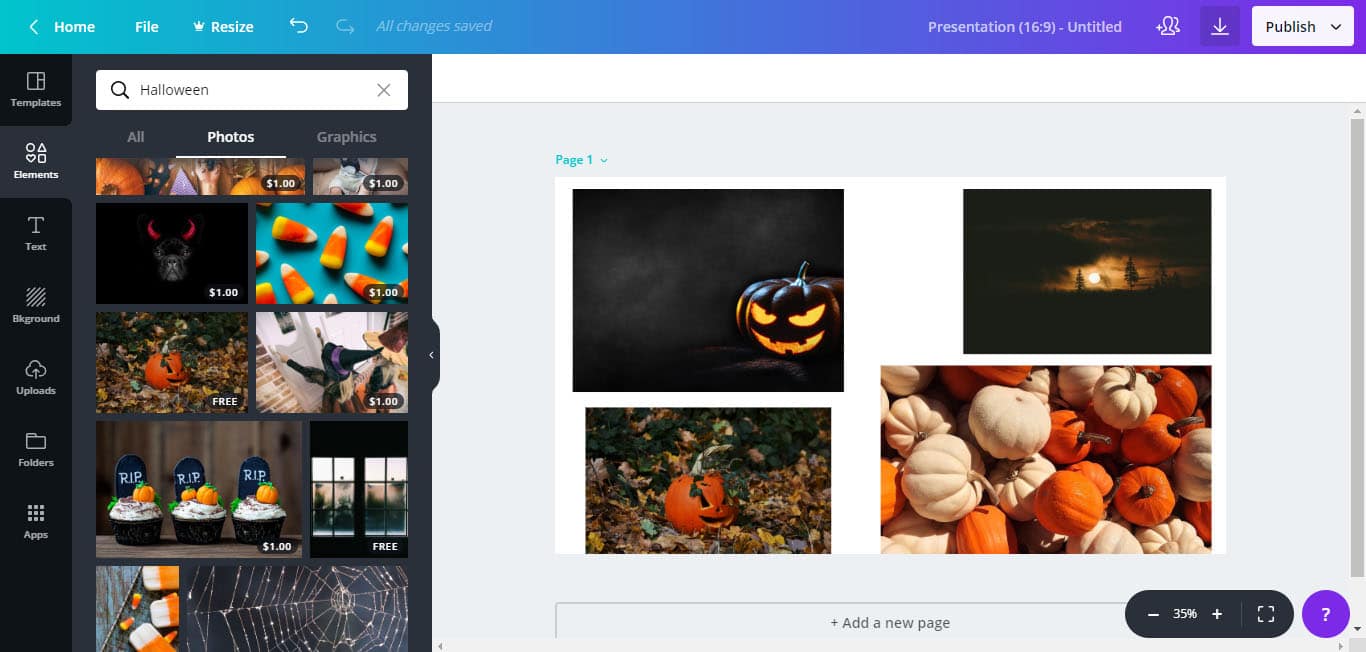The height and width of the screenshot is (652, 1366).
Task: Open the Text tool panel
Action: click(x=36, y=233)
